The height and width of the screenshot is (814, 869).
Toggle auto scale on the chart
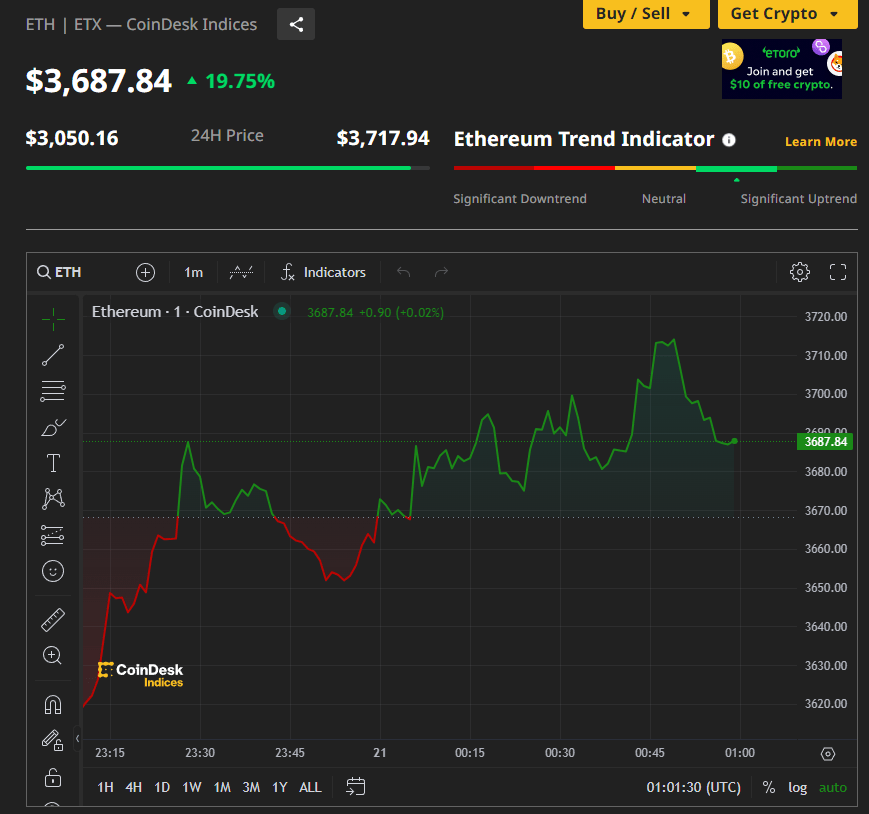[x=832, y=787]
